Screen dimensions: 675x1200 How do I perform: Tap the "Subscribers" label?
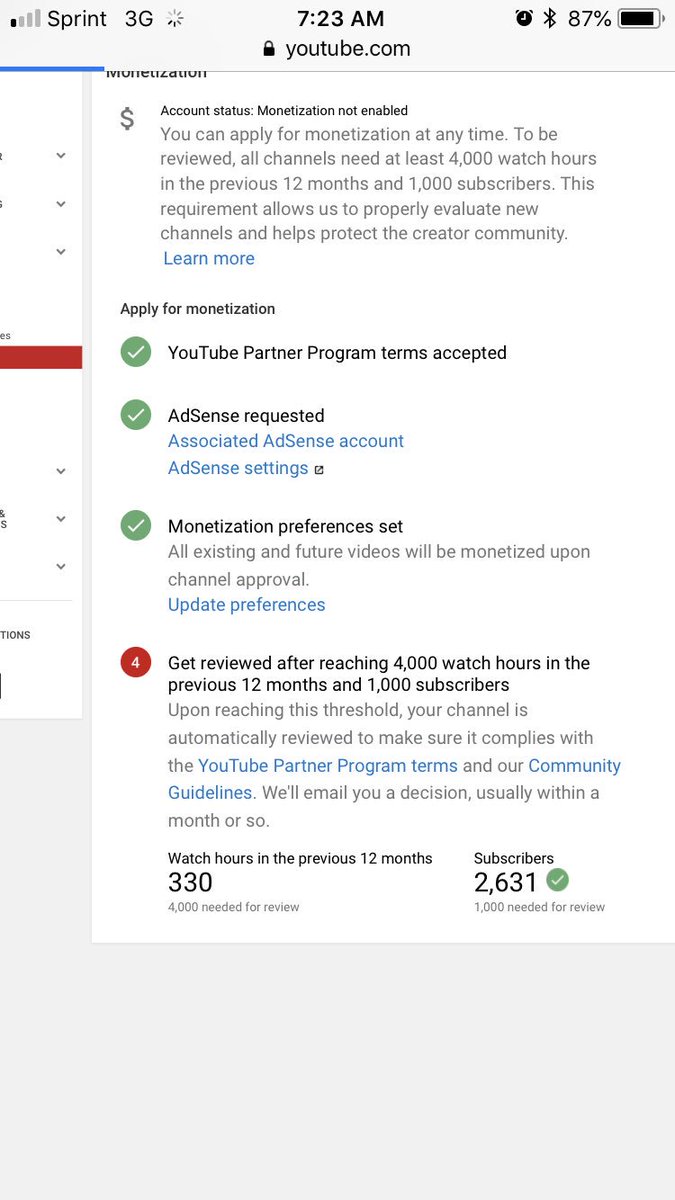[x=514, y=858]
